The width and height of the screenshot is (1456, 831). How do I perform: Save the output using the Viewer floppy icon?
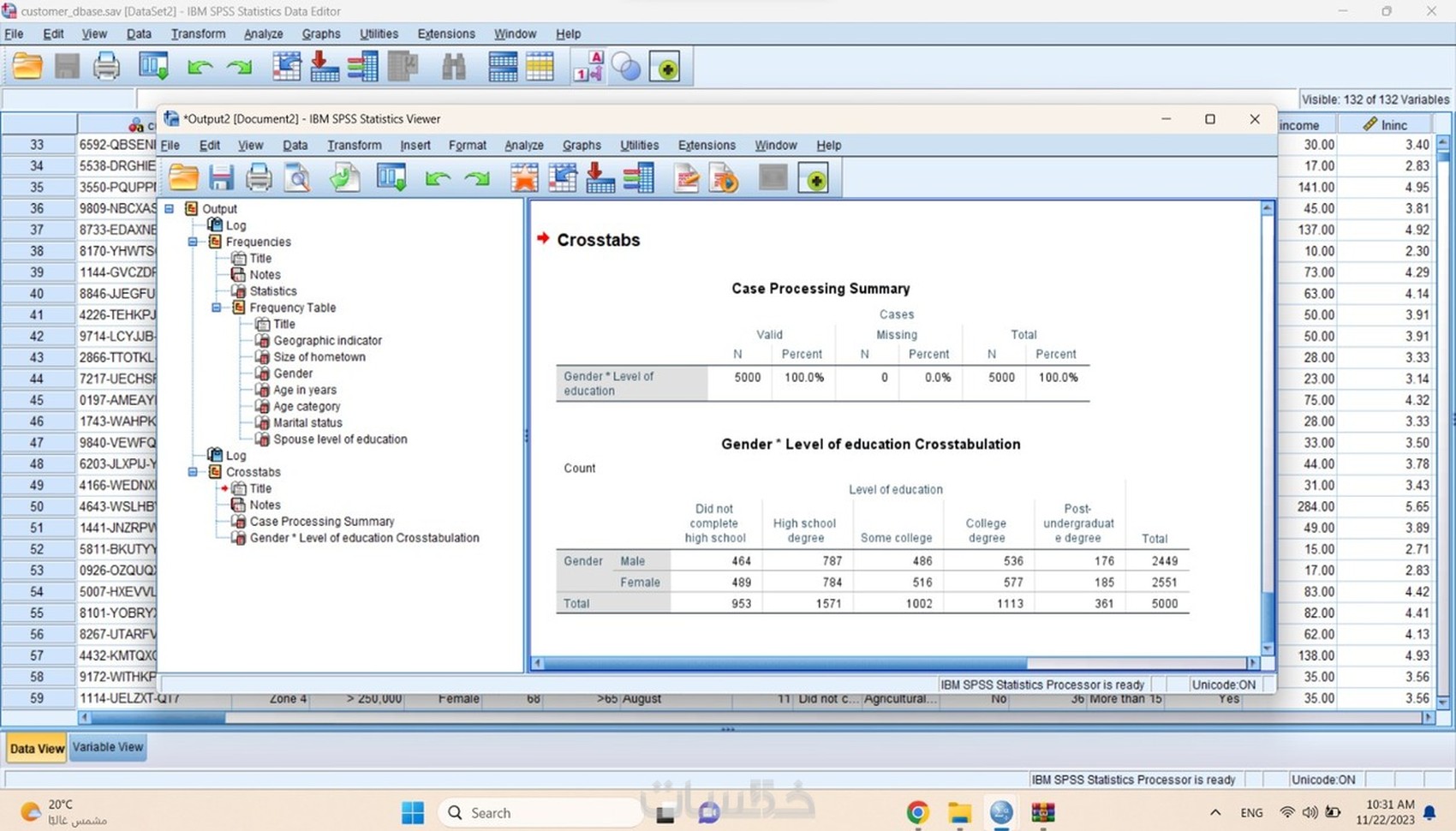221,178
